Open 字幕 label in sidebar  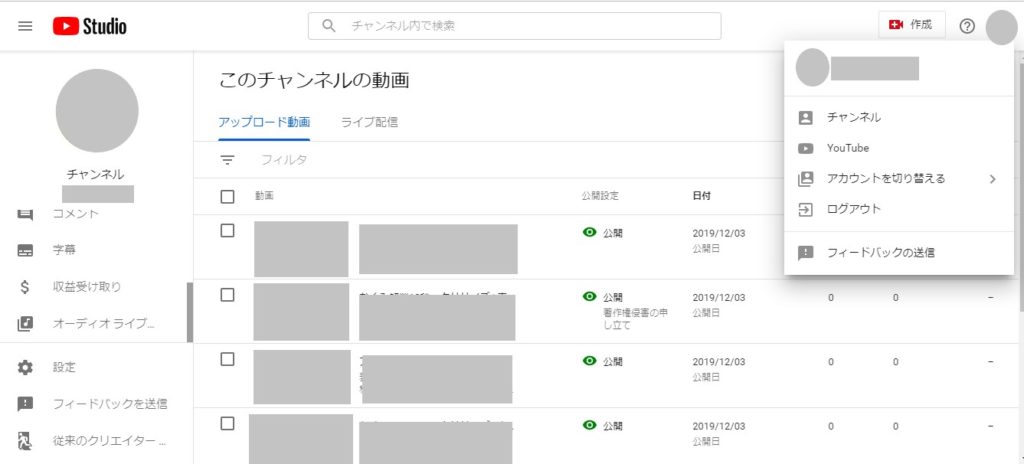click(x=64, y=250)
